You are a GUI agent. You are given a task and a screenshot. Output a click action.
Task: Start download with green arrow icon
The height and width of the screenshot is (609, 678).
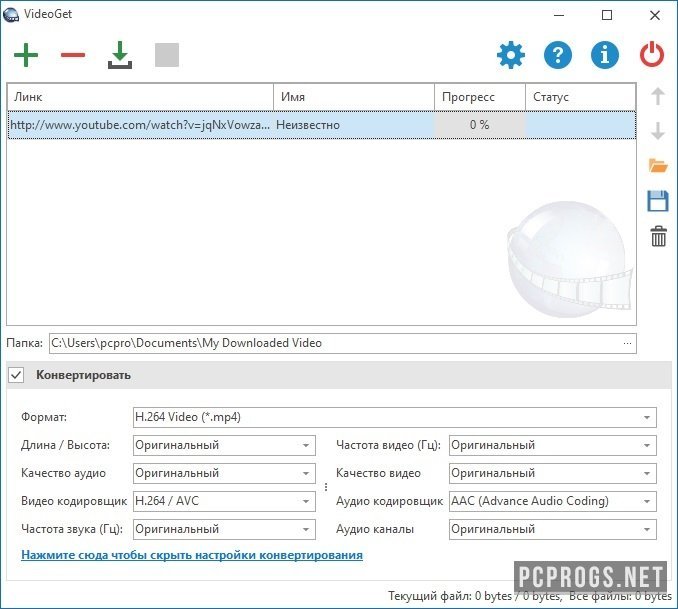120,55
